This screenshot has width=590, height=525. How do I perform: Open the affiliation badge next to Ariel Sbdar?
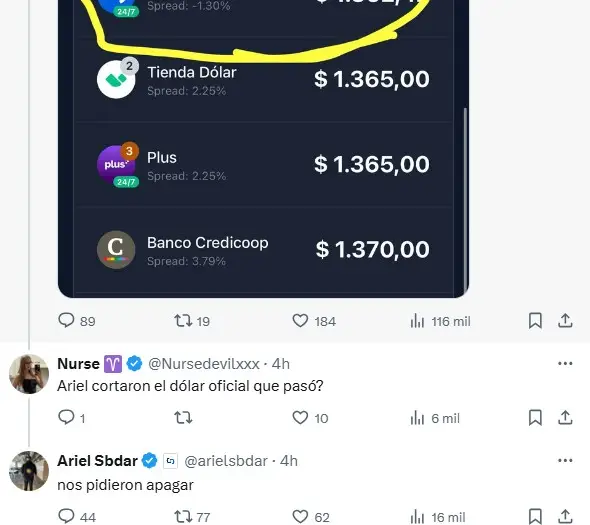click(170, 461)
